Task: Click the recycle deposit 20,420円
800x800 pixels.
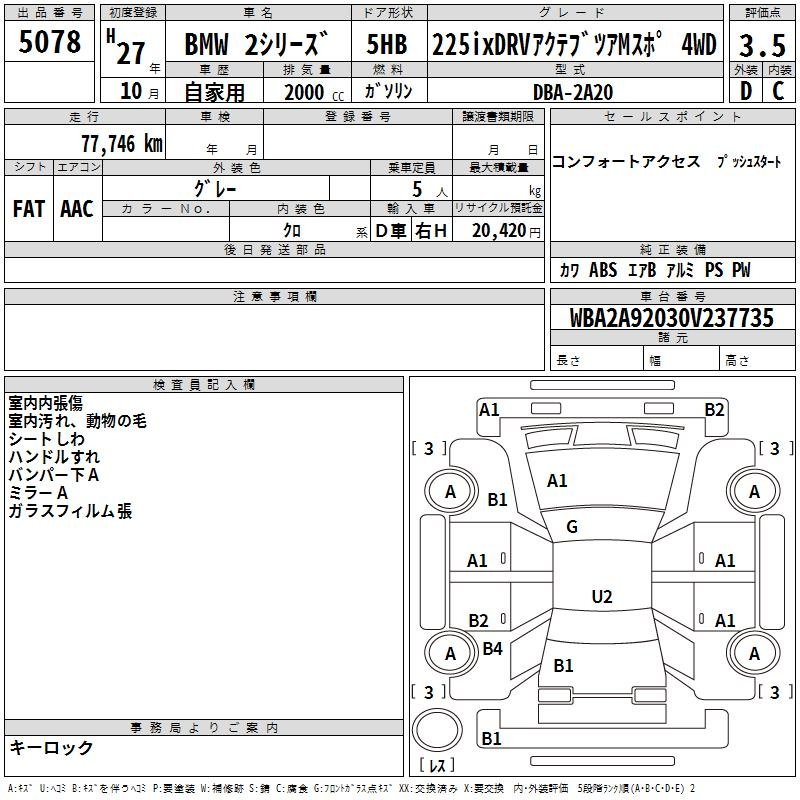Action: [x=506, y=231]
